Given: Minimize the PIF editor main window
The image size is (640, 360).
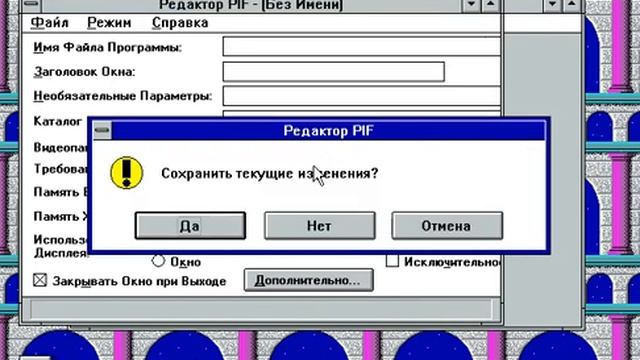Looking at the screenshot, I should click(x=471, y=5).
